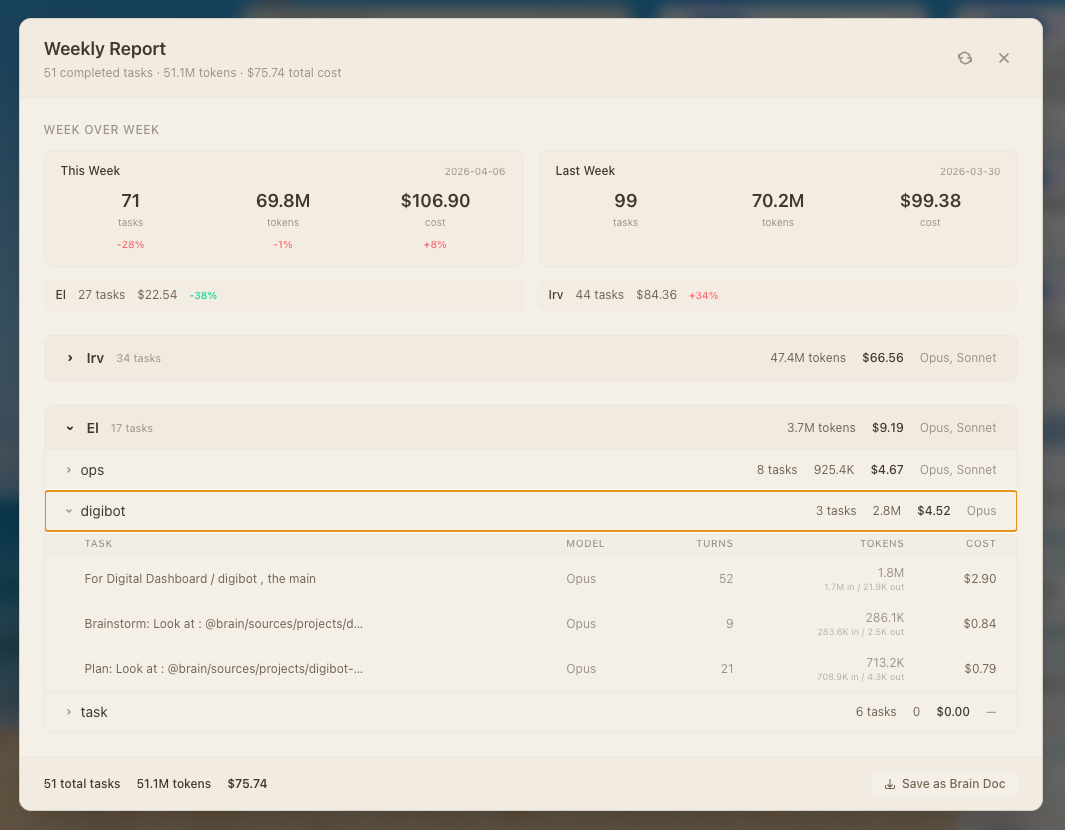Click the WEEK OVER WEEK heading

[x=102, y=130]
